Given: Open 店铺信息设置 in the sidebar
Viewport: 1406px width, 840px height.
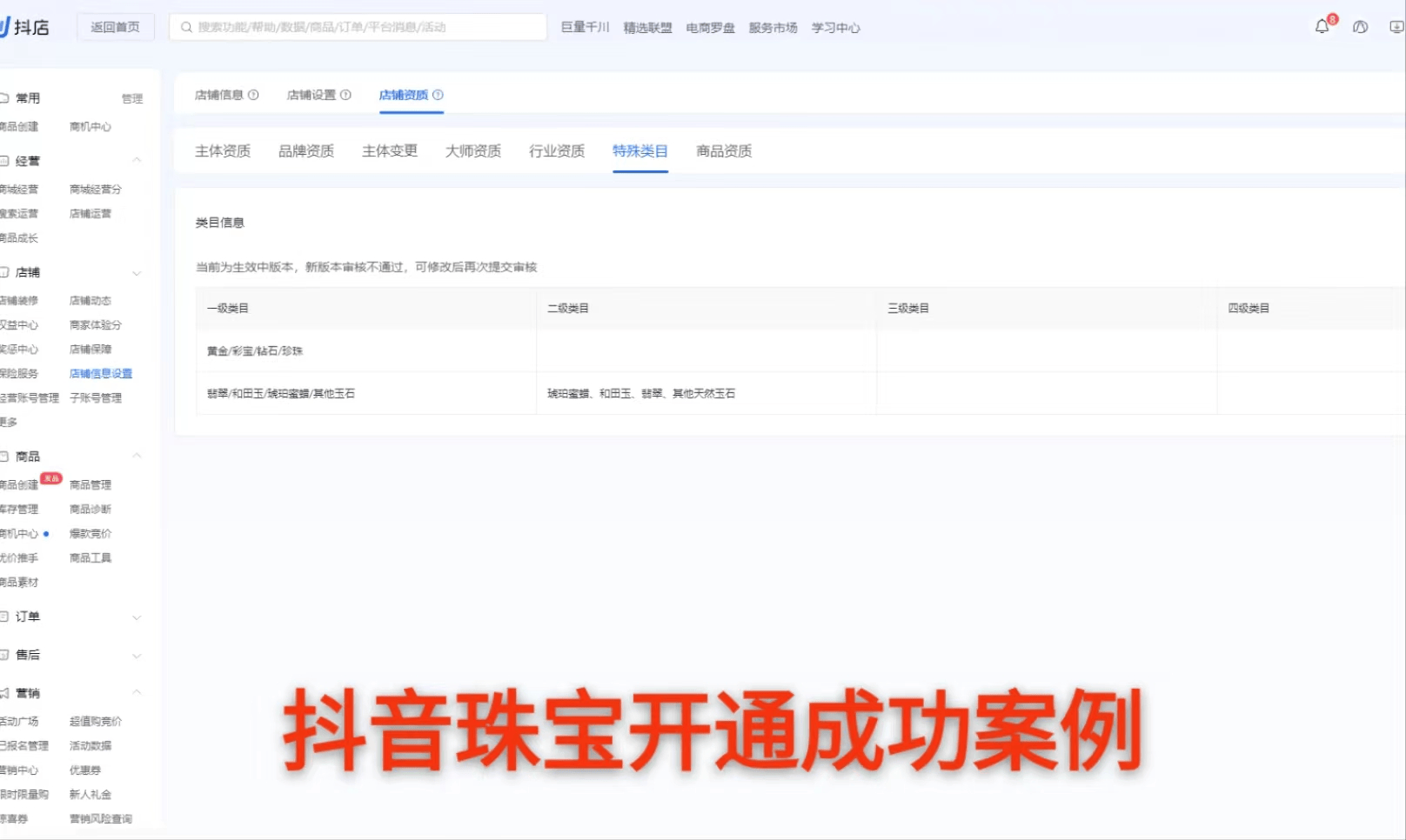Looking at the screenshot, I should [101, 373].
